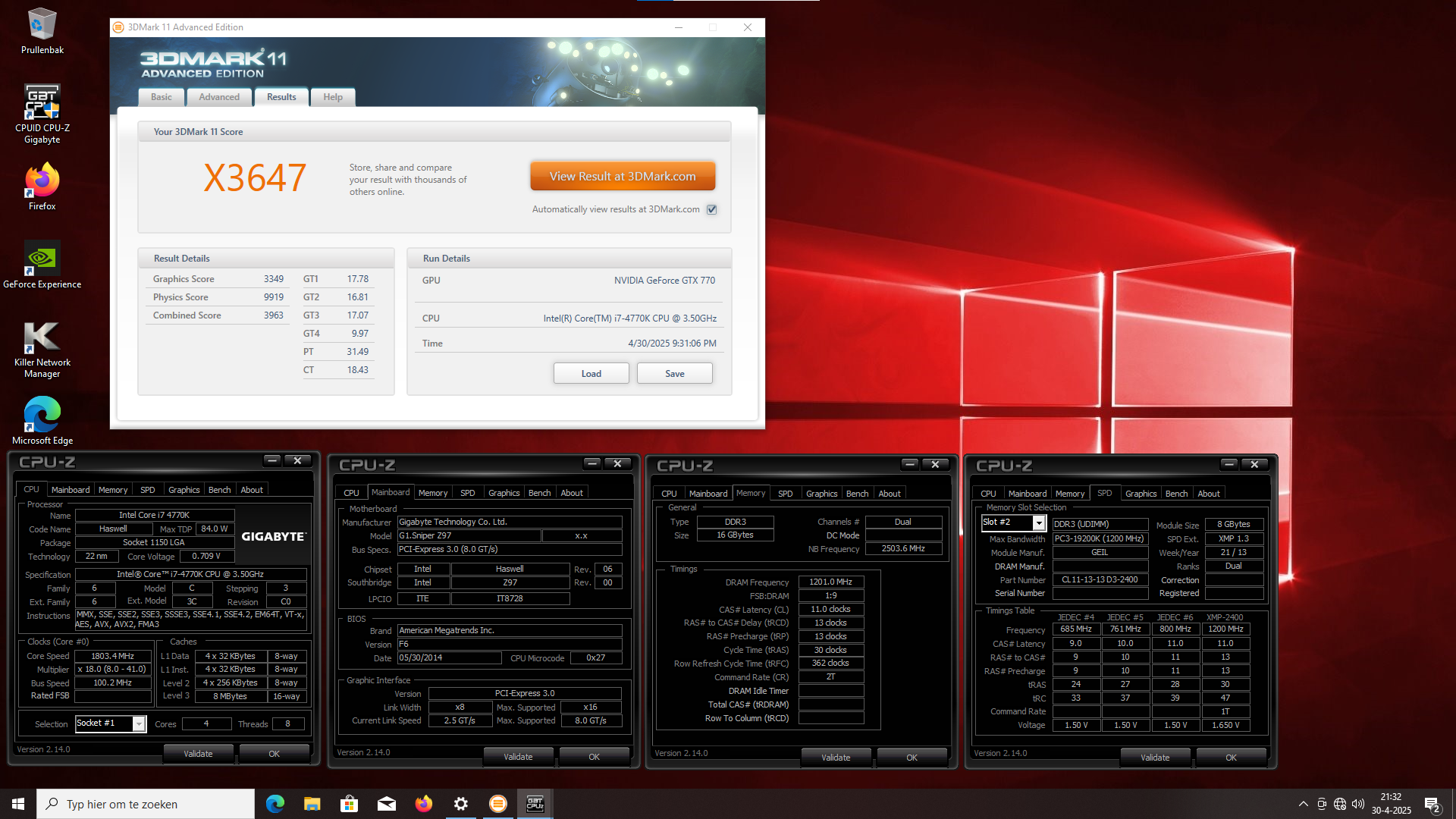Switch to Basic tab in 3DMark
1456x819 pixels.
tap(161, 97)
